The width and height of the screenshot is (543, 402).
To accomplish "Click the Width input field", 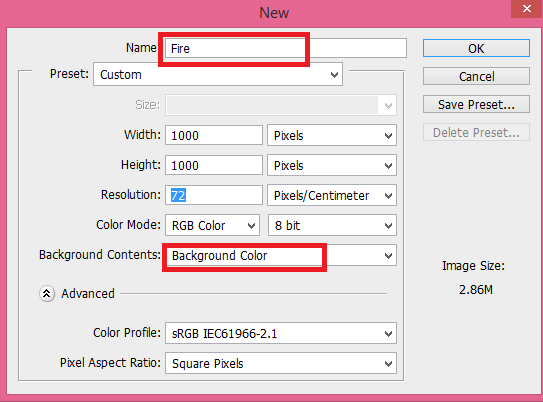I will (214, 135).
